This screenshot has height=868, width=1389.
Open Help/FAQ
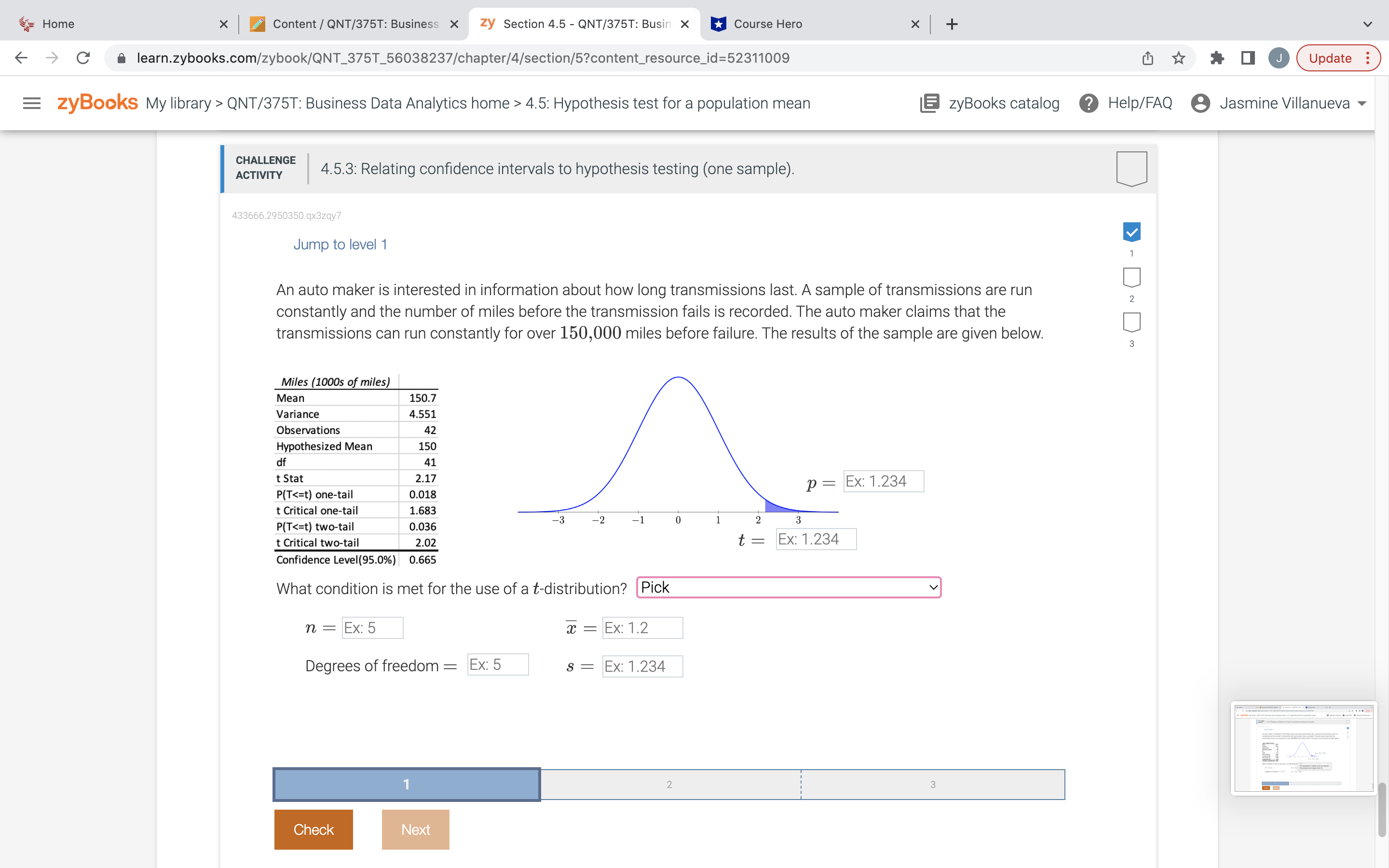1125,103
